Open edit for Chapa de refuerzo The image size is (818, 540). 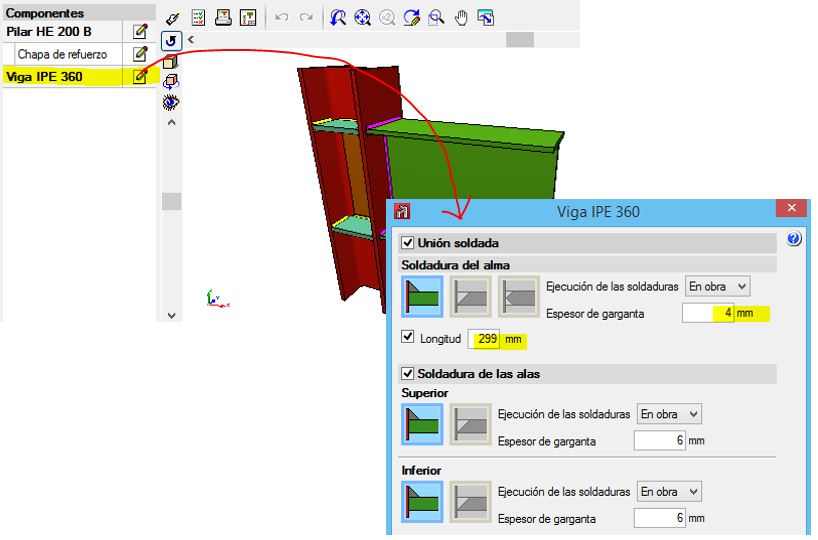pyautogui.click(x=140, y=54)
